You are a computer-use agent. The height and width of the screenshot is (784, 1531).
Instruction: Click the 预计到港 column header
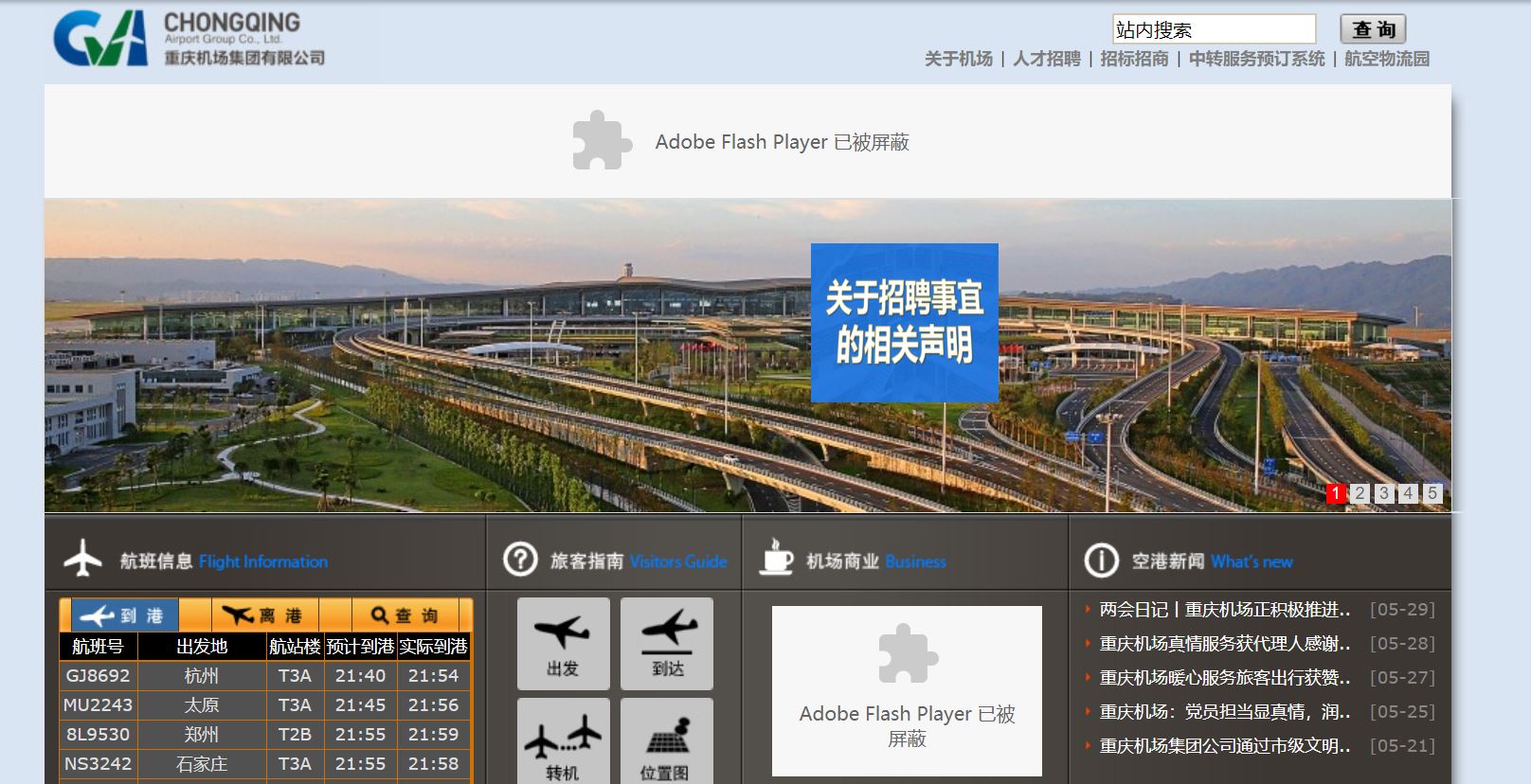click(x=360, y=647)
